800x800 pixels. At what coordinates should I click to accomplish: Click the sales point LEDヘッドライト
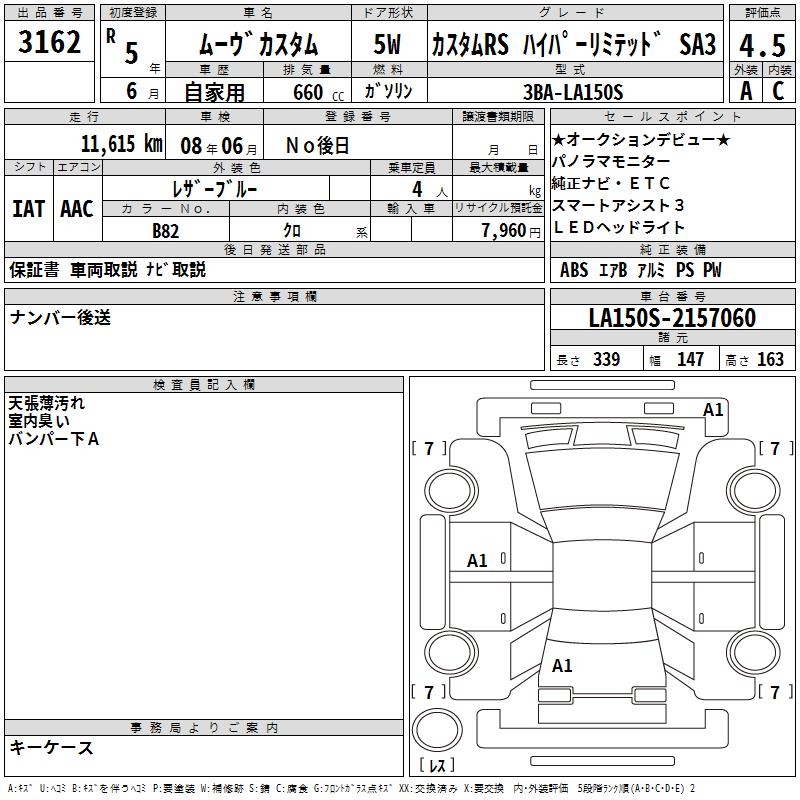click(x=618, y=227)
